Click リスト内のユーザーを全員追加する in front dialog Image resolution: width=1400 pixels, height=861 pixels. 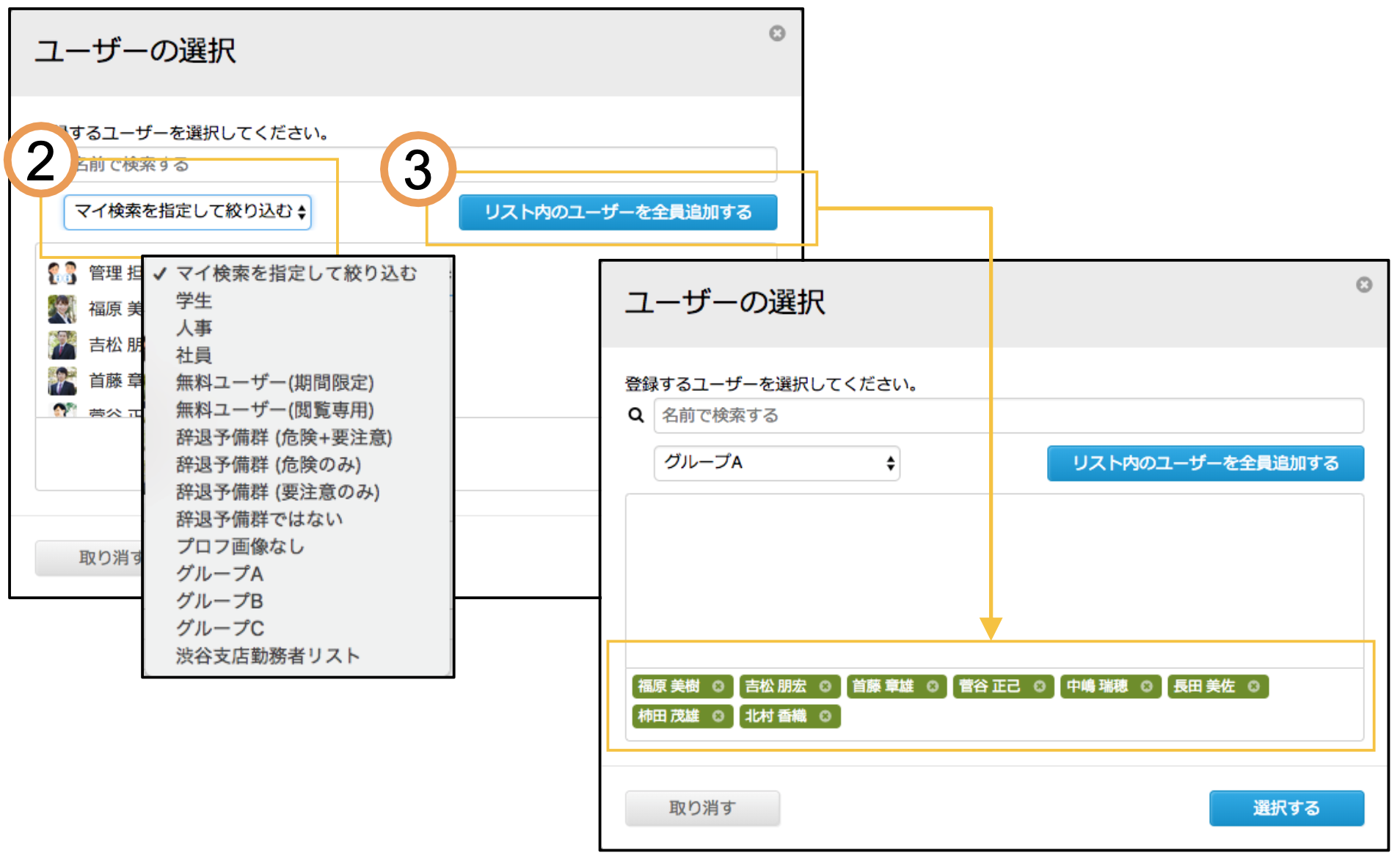click(1206, 464)
